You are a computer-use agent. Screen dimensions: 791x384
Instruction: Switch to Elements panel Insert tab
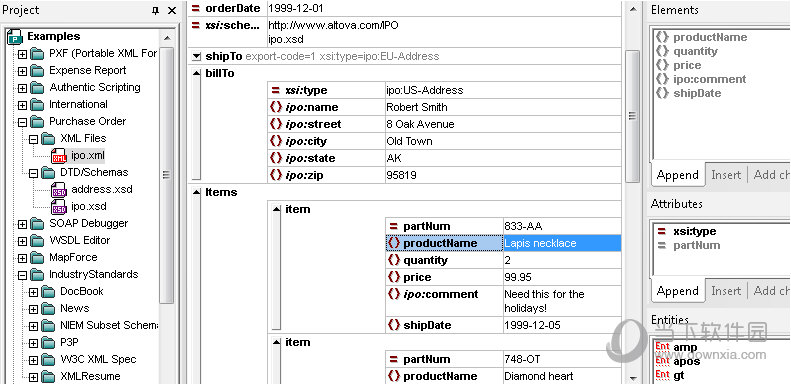pos(726,175)
